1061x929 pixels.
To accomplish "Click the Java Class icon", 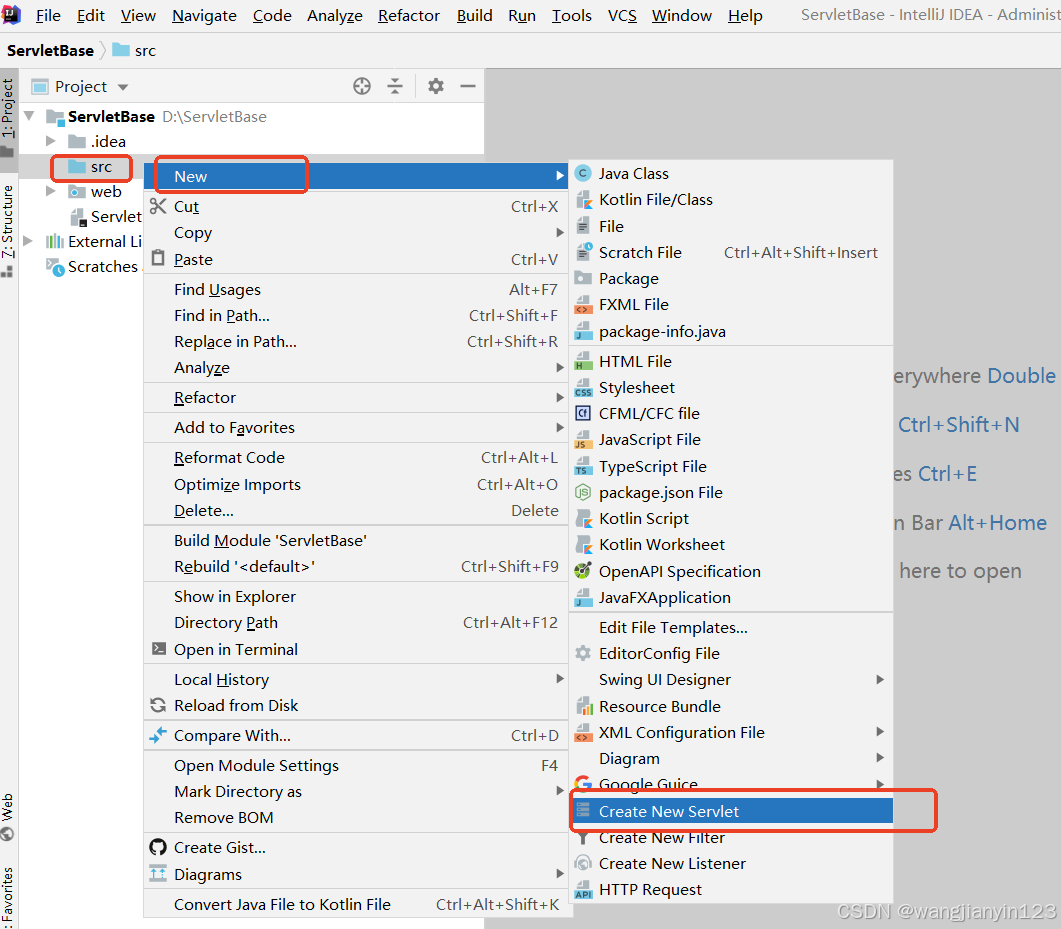I will pos(583,174).
